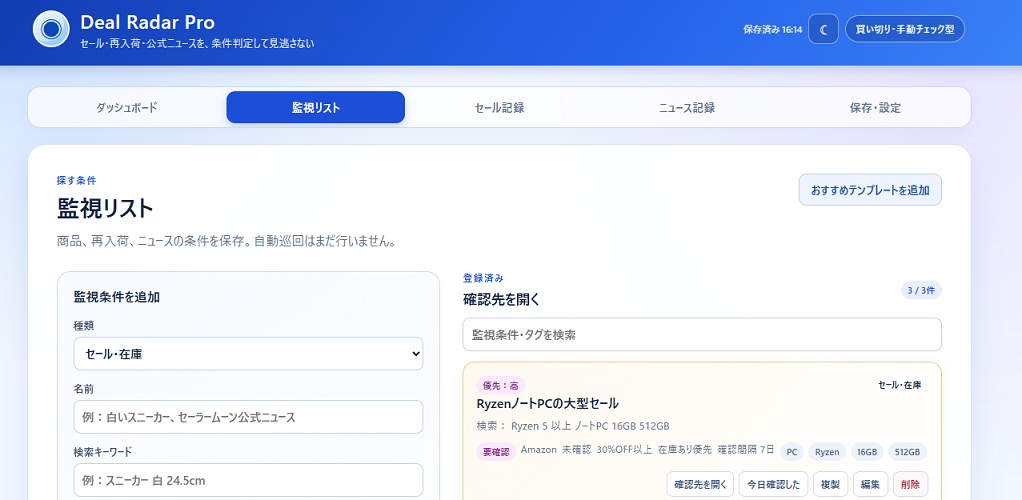Screen dimensions: 1022x500
Task: Click the 編集 button on the Ryzen card
Action: pos(870,484)
